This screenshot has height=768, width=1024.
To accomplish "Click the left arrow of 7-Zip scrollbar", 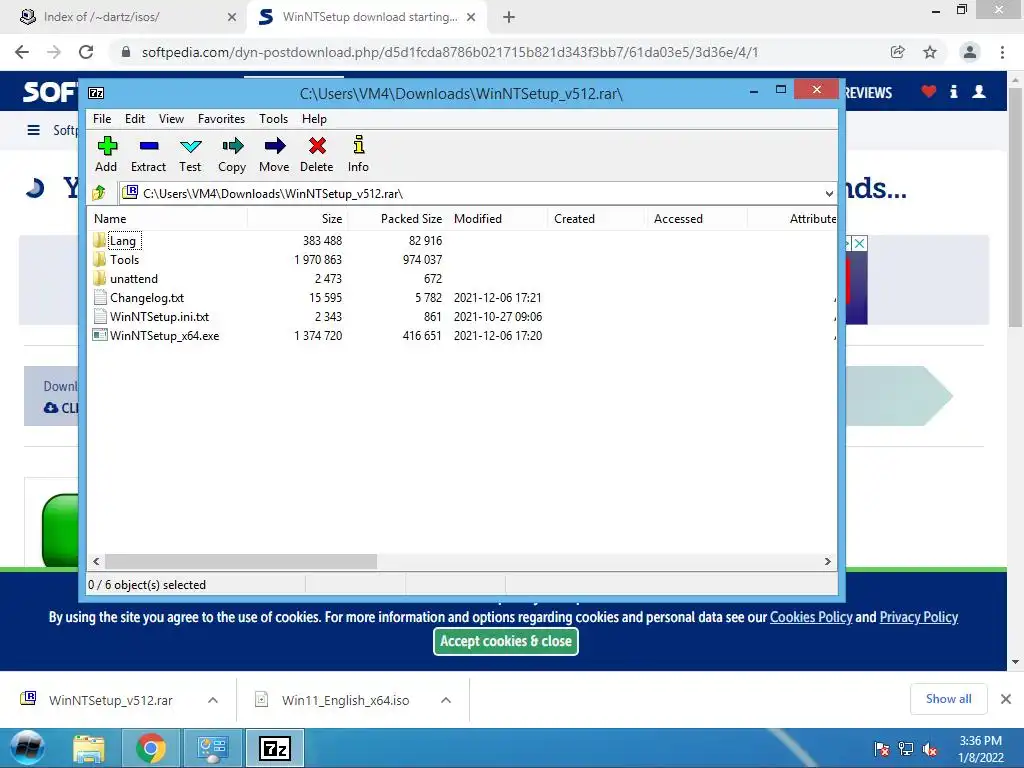I will click(96, 561).
